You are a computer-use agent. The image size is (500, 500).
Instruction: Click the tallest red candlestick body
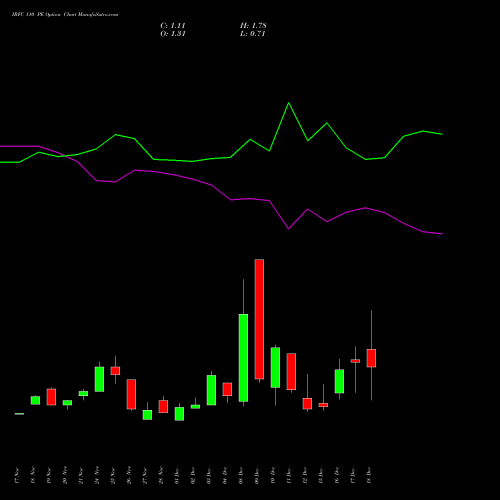[259, 319]
